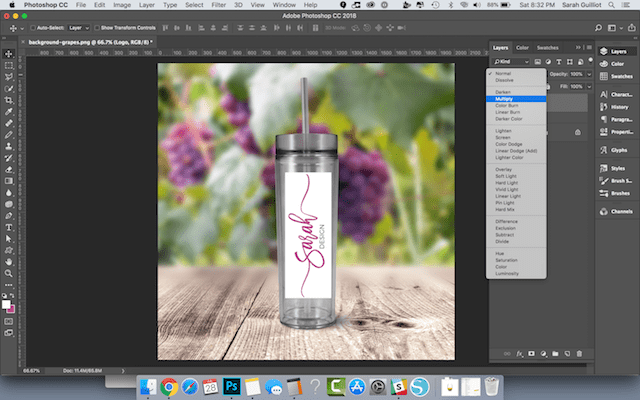
Task: Switch to the Swatches tab
Action: 548,47
